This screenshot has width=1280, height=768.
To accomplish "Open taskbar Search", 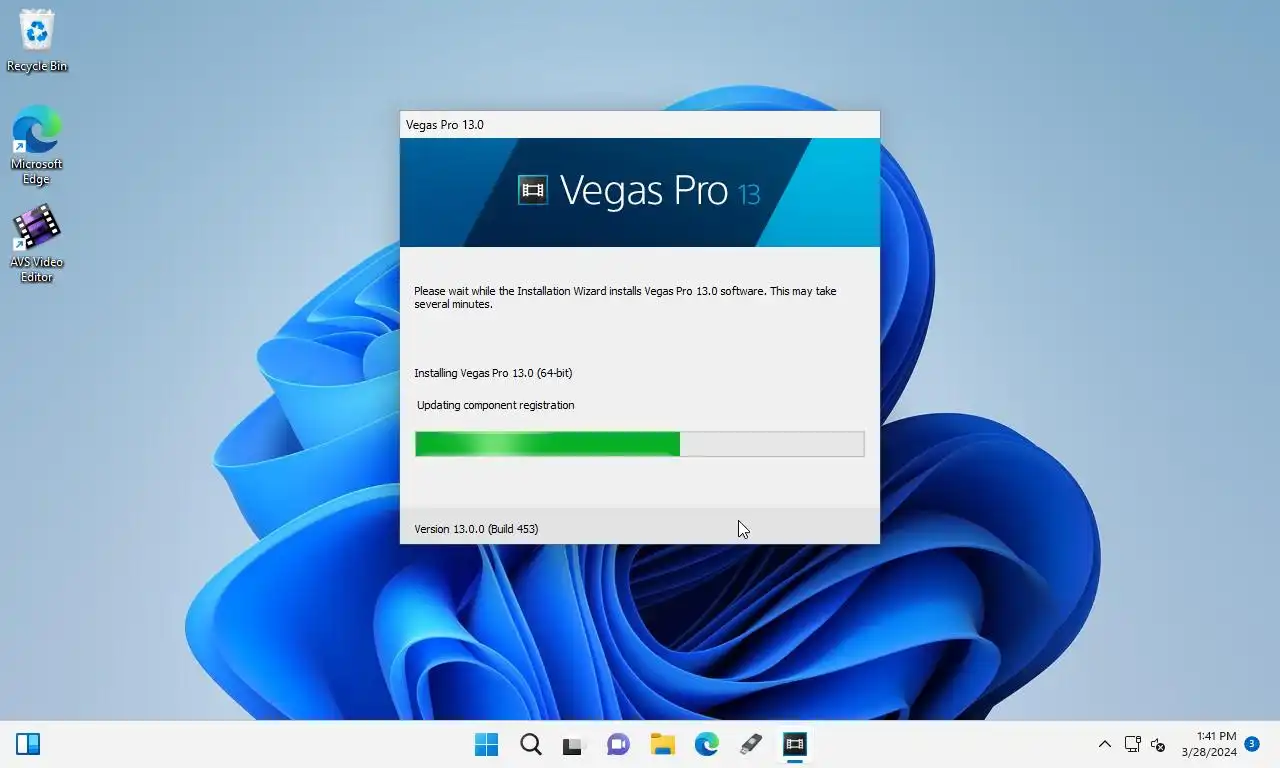I will 531,744.
